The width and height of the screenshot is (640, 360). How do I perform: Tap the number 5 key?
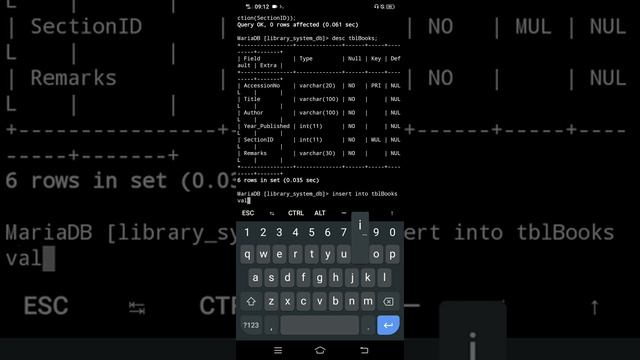[311, 232]
